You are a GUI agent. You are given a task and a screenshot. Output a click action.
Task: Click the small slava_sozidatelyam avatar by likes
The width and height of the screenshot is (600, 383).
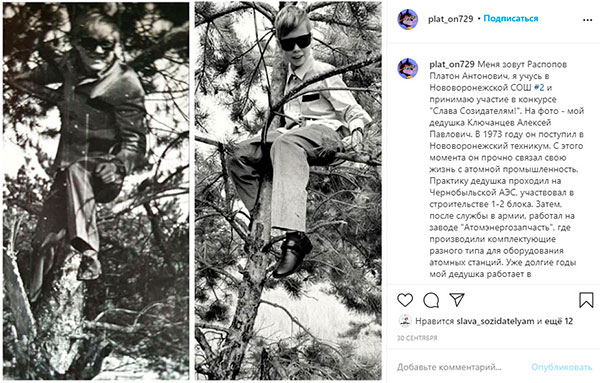(x=405, y=321)
